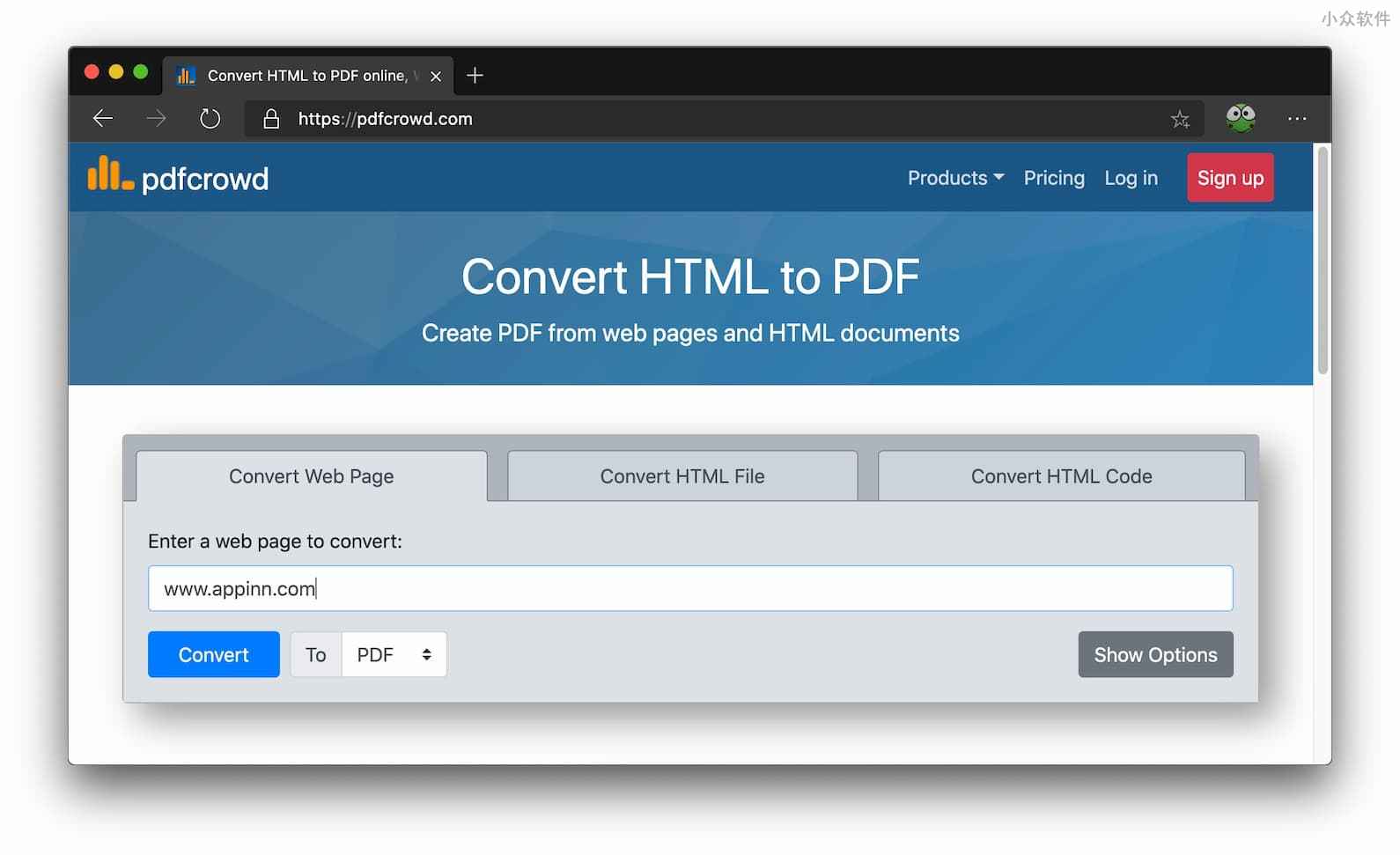Screen dimensions: 1400x855
Task: Click the 'Enter a web page to convert:' label
Action: 275,541
